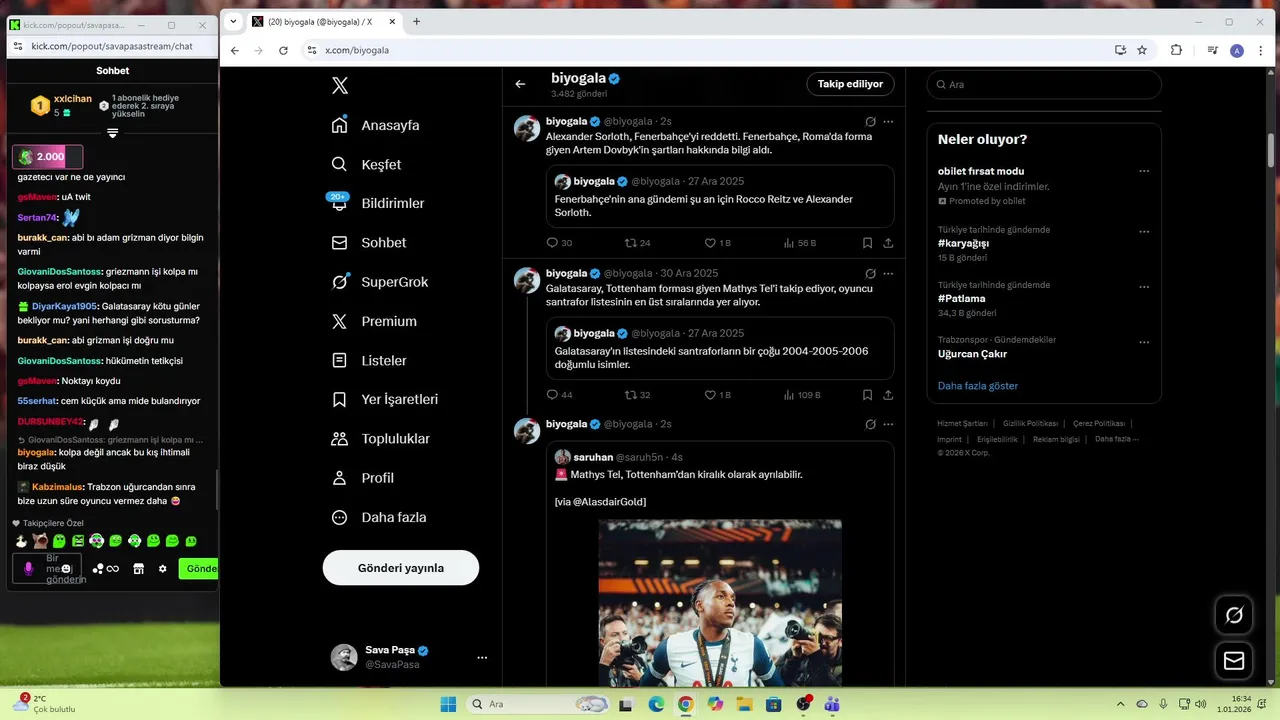Repost the Sorloth post with 24 reposts

pos(638,243)
